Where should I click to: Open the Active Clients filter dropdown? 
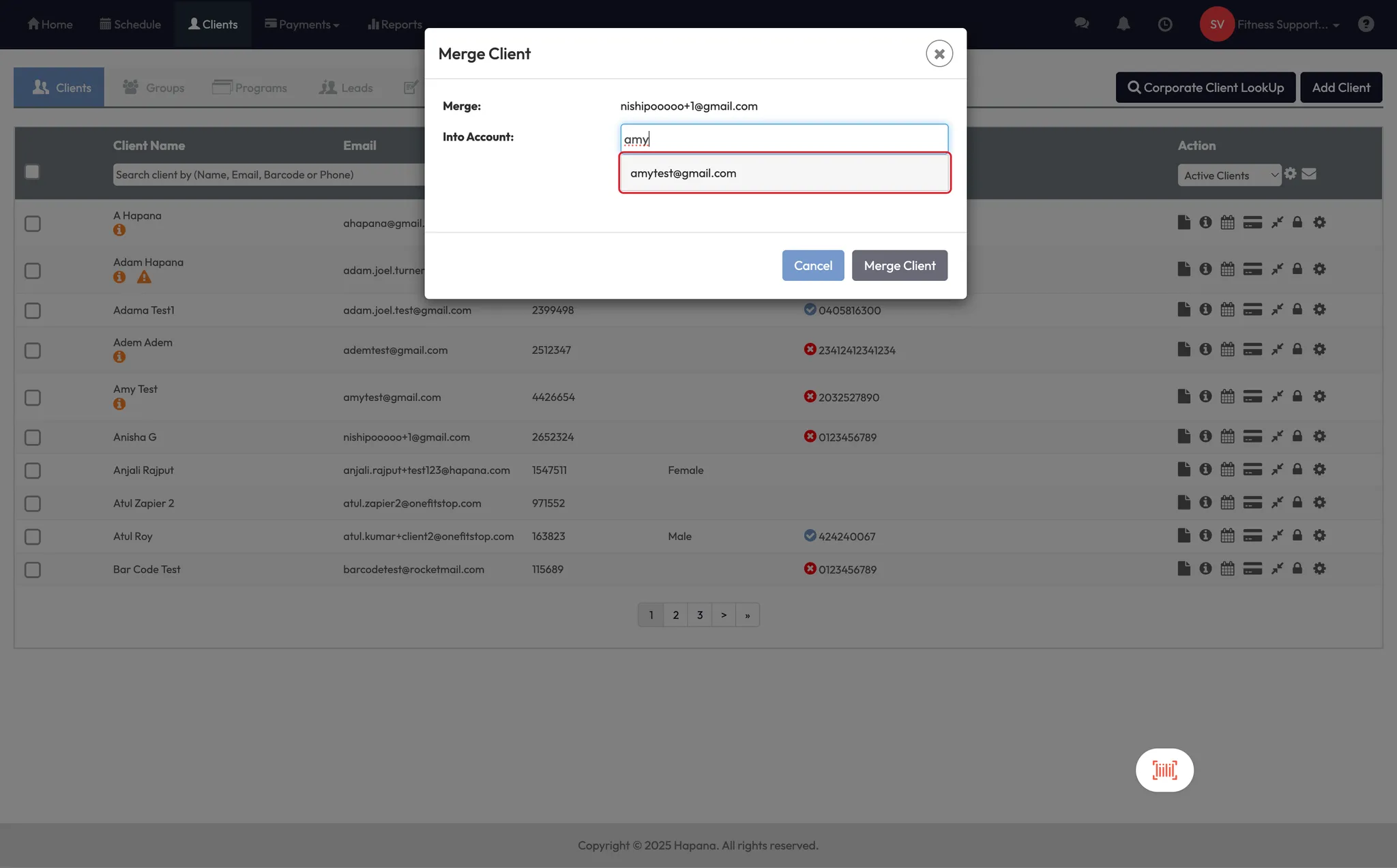click(1229, 175)
